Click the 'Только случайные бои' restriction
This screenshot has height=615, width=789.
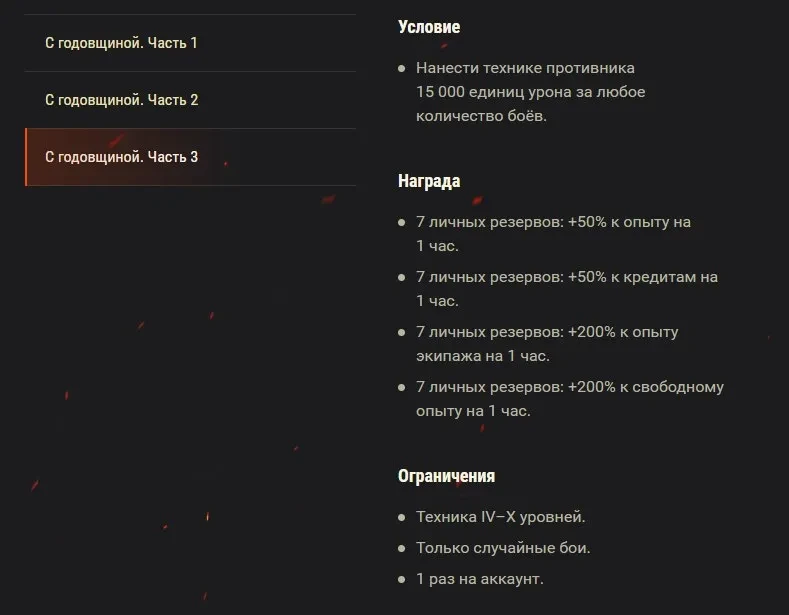(x=503, y=548)
